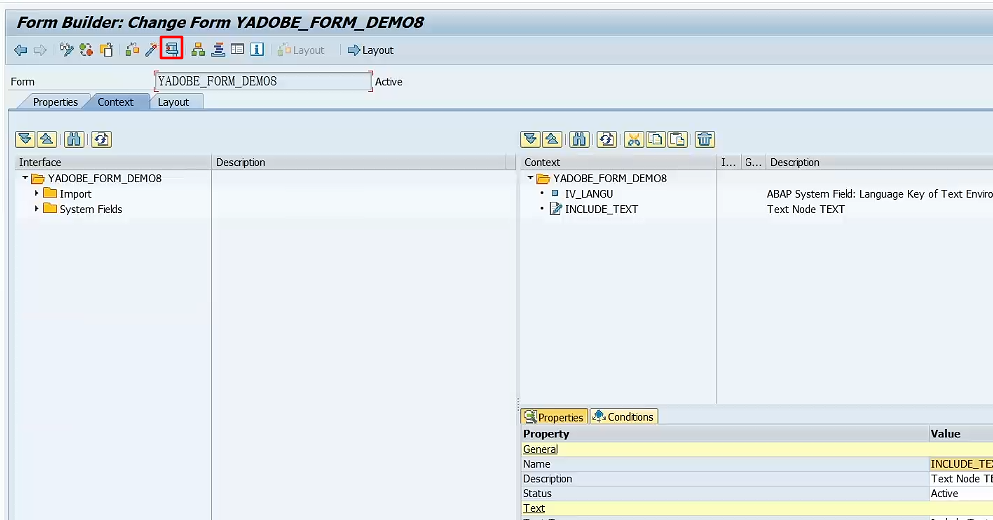Screen dimensions: 993x520
Task: Click the blue information icon in toolbar
Action: pos(257,50)
